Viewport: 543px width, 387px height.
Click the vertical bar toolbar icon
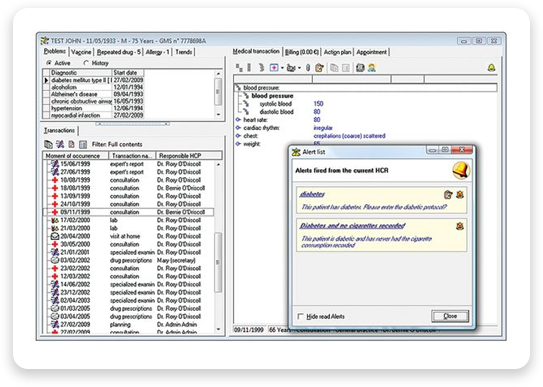coord(249,68)
